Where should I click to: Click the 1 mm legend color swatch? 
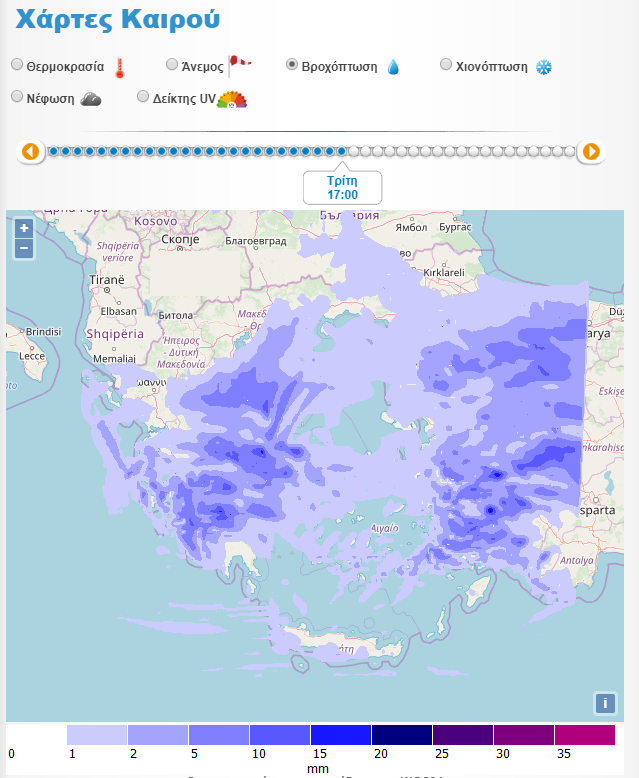[x=97, y=735]
